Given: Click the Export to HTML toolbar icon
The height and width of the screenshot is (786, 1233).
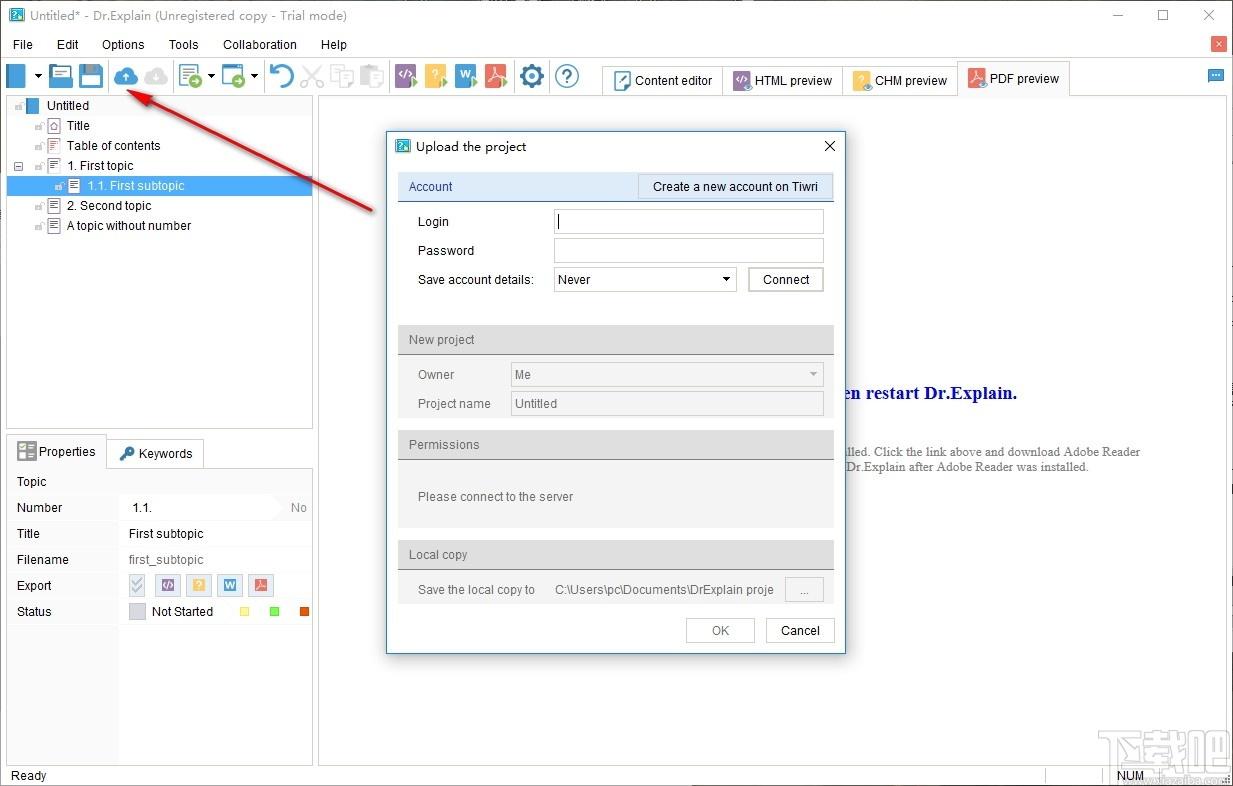Looking at the screenshot, I should pyautogui.click(x=406, y=76).
